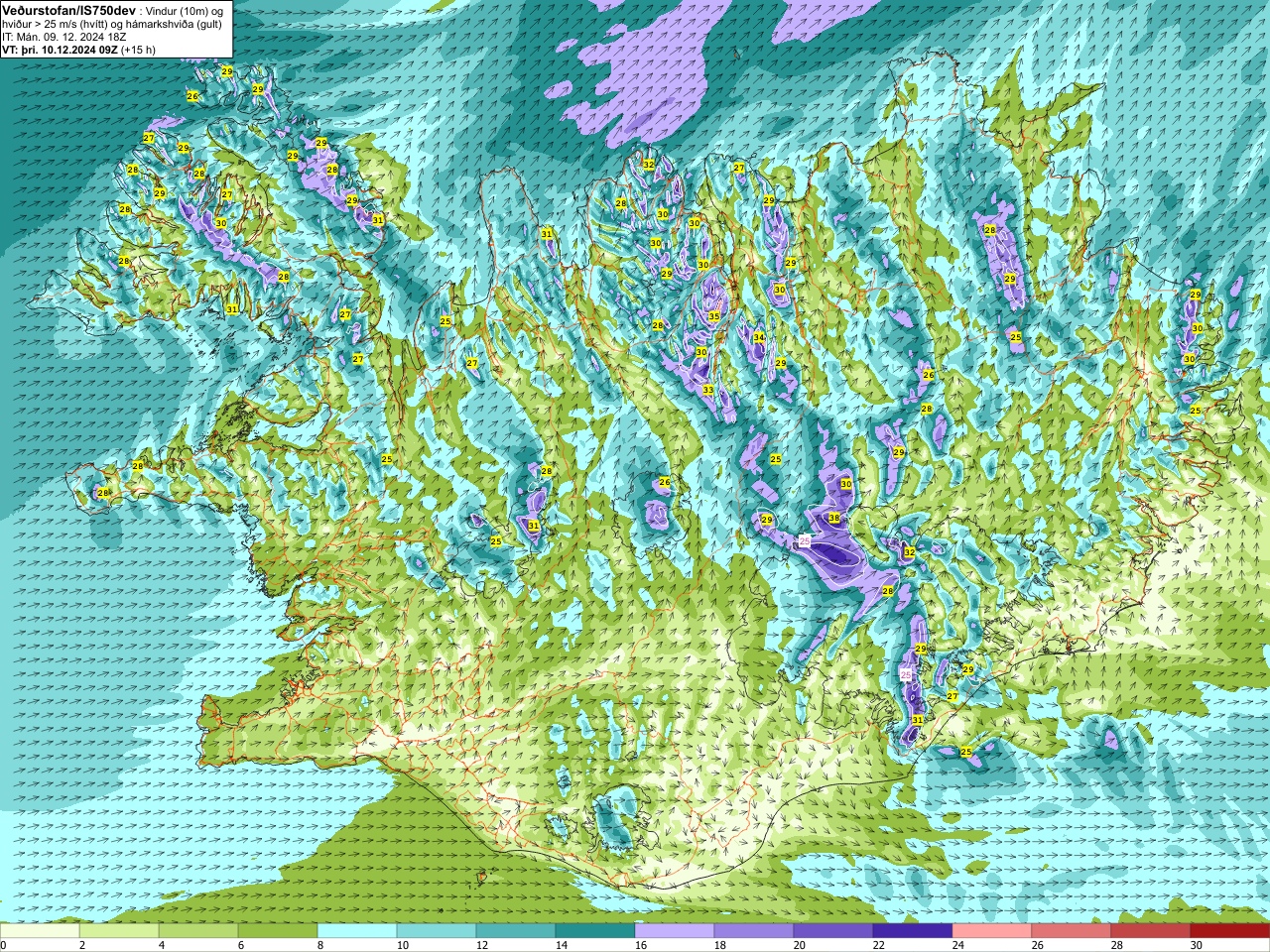Screen dimensions: 1270x952
Task: Click the valid time 'VT: þri. 10.12.2024 09Z'
Action: tap(60, 50)
